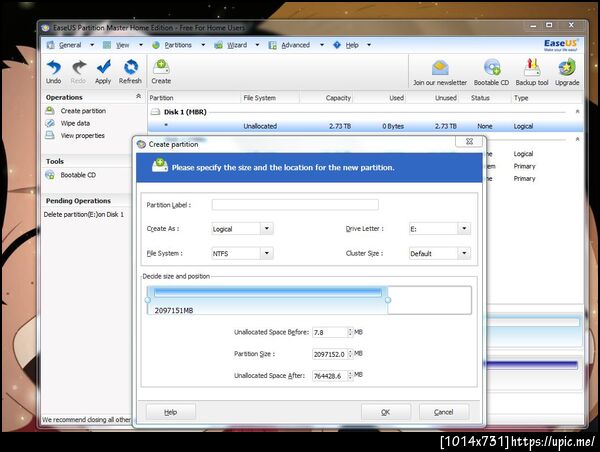Open the Partitions menu
Image resolution: width=600 pixels, height=452 pixels.
tap(178, 45)
